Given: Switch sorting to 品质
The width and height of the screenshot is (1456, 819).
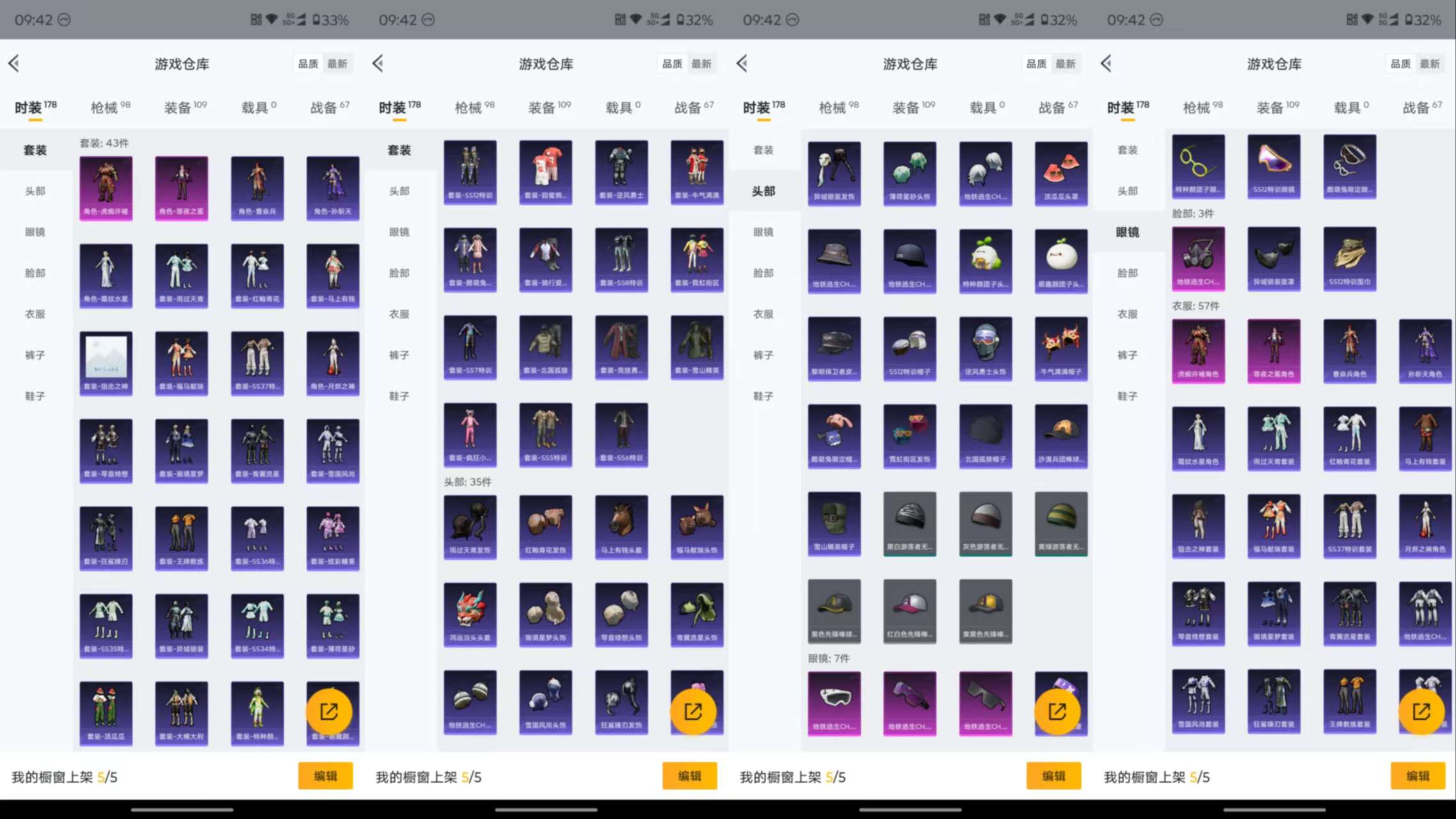Looking at the screenshot, I should click(x=307, y=63).
